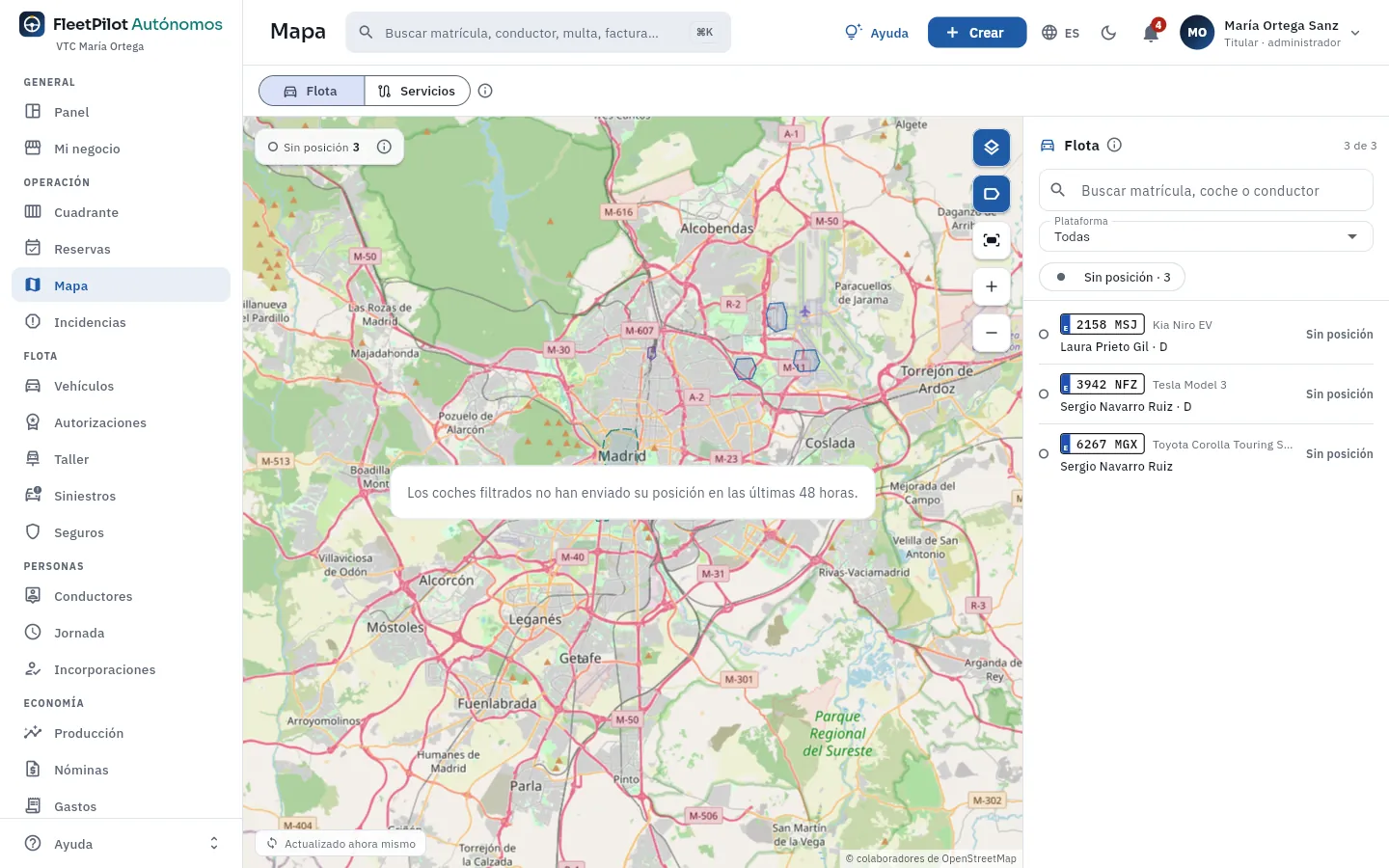1389x868 pixels.
Task: Open María Ortega Sanz account menu
Action: 1271,33
